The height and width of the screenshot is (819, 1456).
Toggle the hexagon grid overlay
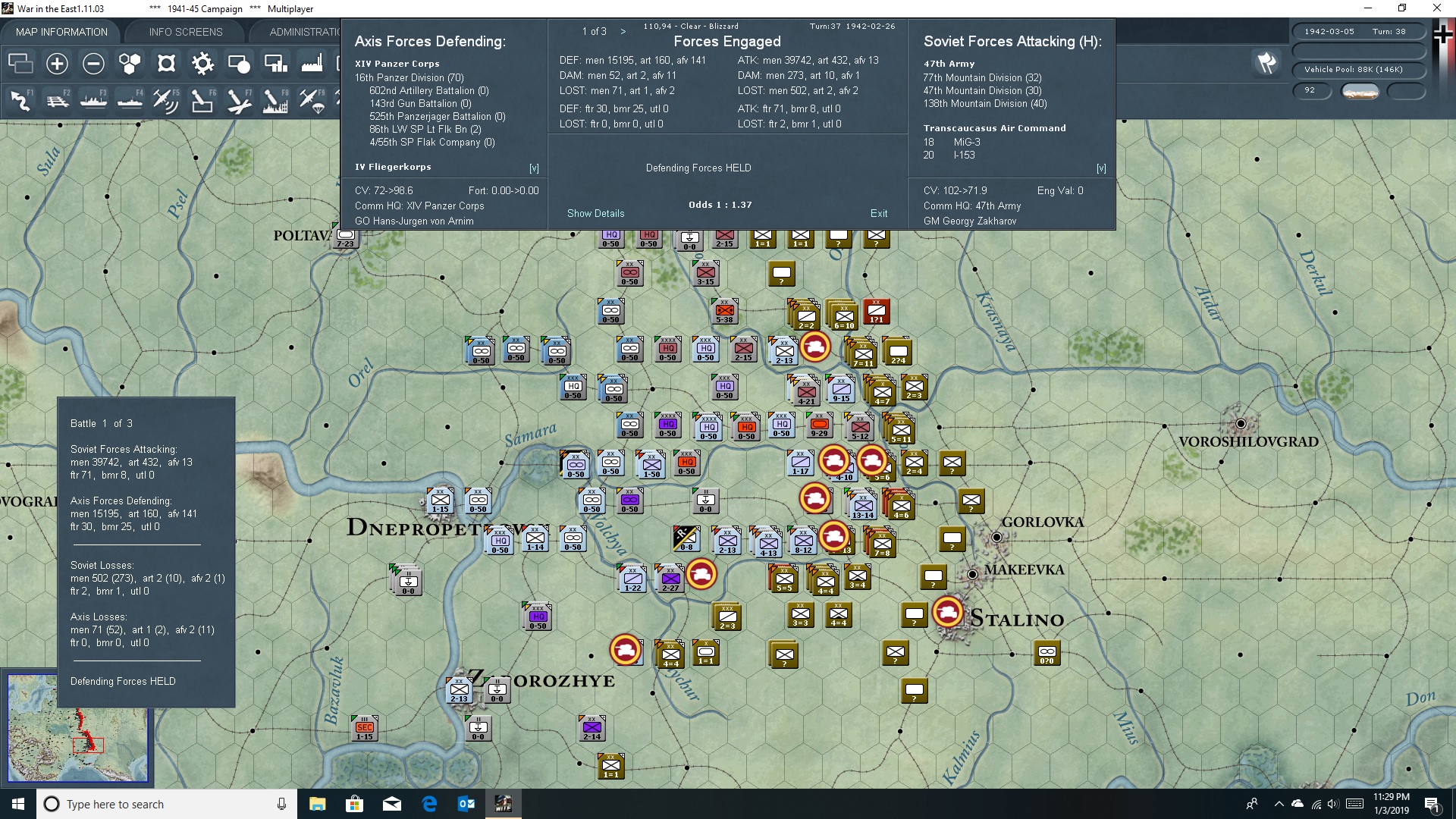tap(130, 64)
